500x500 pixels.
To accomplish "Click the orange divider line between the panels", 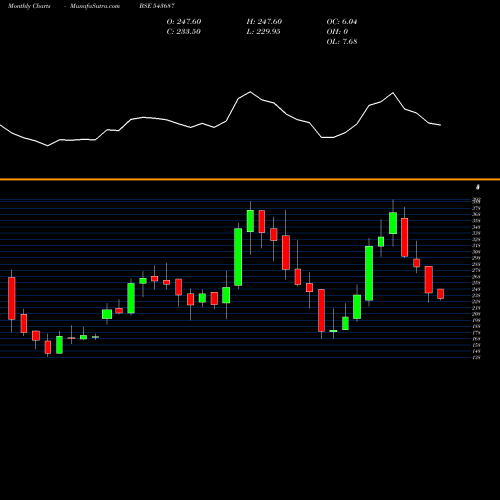I will pyautogui.click(x=250, y=179).
